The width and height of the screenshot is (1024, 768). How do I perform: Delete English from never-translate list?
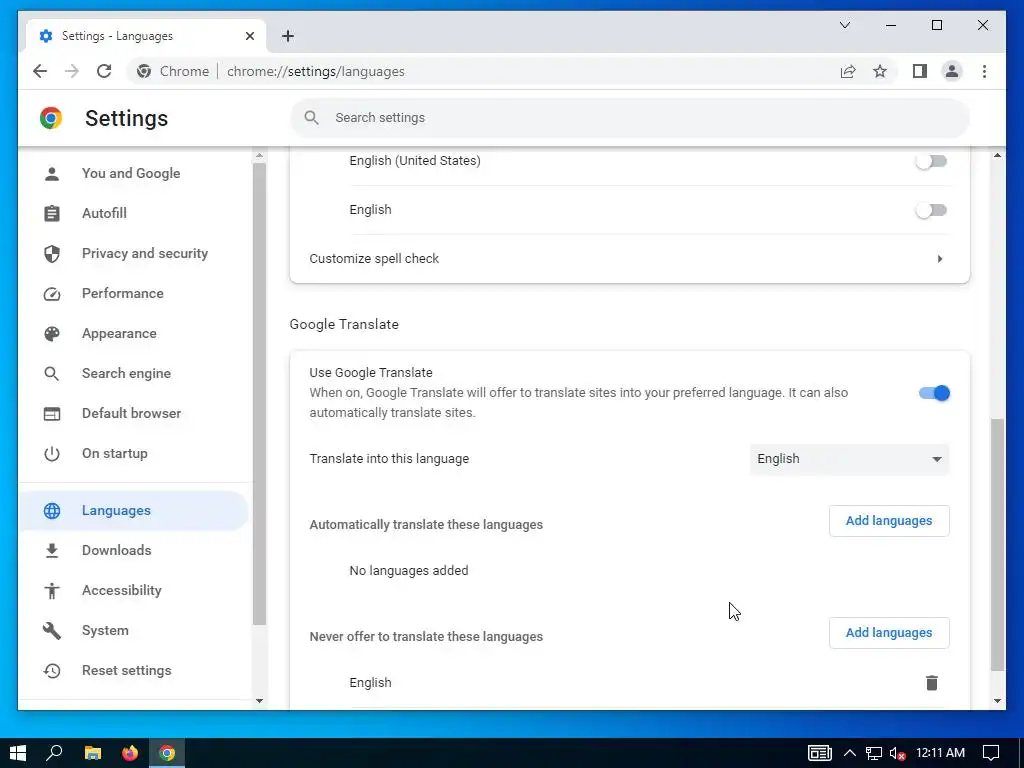[x=932, y=682]
